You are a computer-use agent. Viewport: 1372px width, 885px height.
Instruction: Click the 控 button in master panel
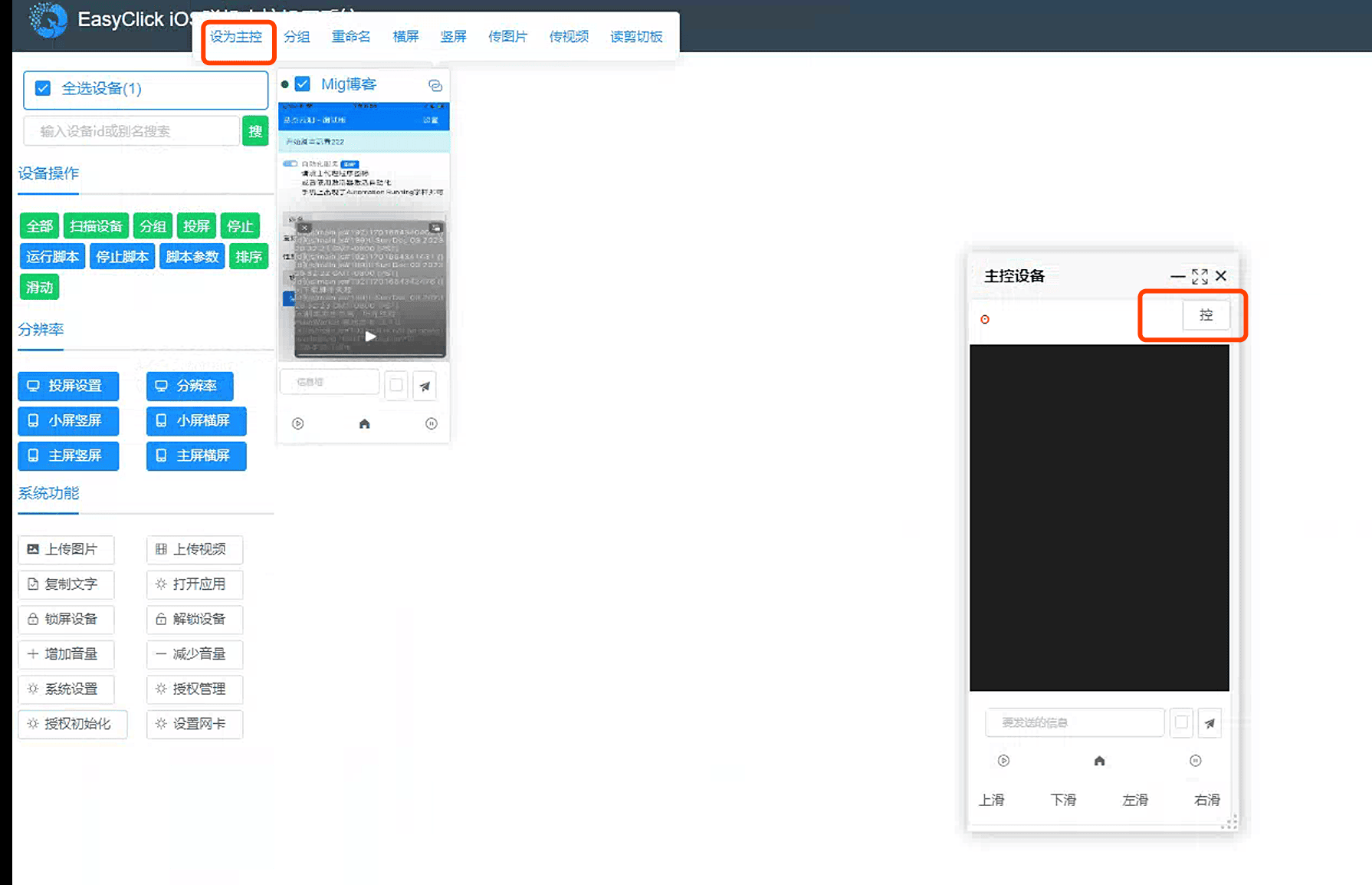click(x=1206, y=315)
